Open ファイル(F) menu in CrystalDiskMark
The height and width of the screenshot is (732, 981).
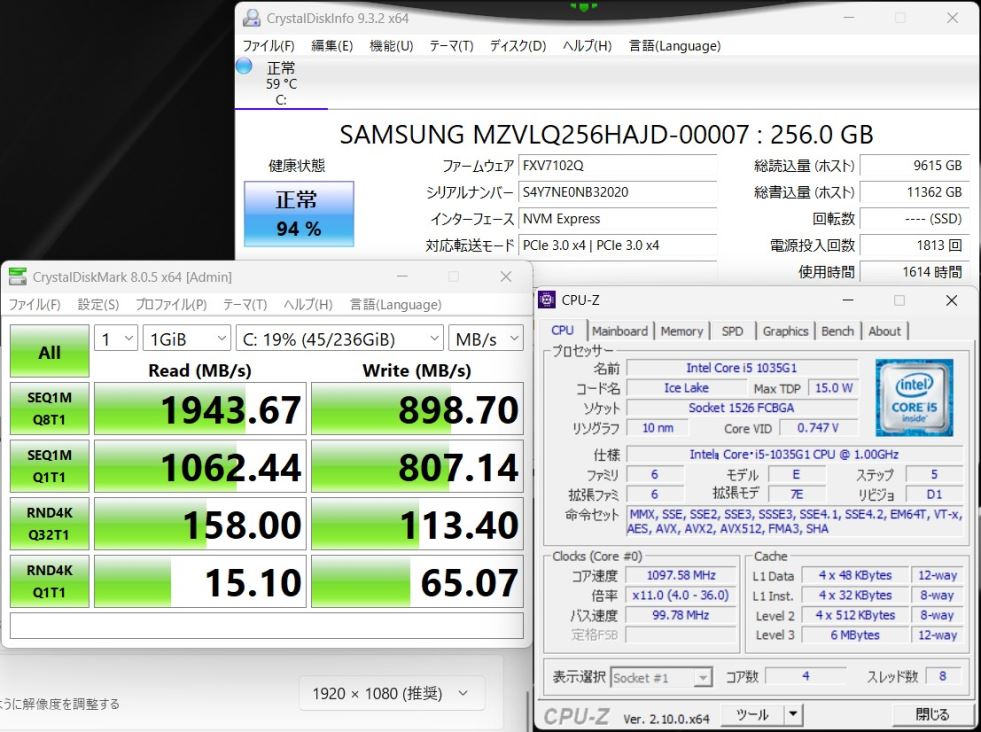pyautogui.click(x=34, y=305)
